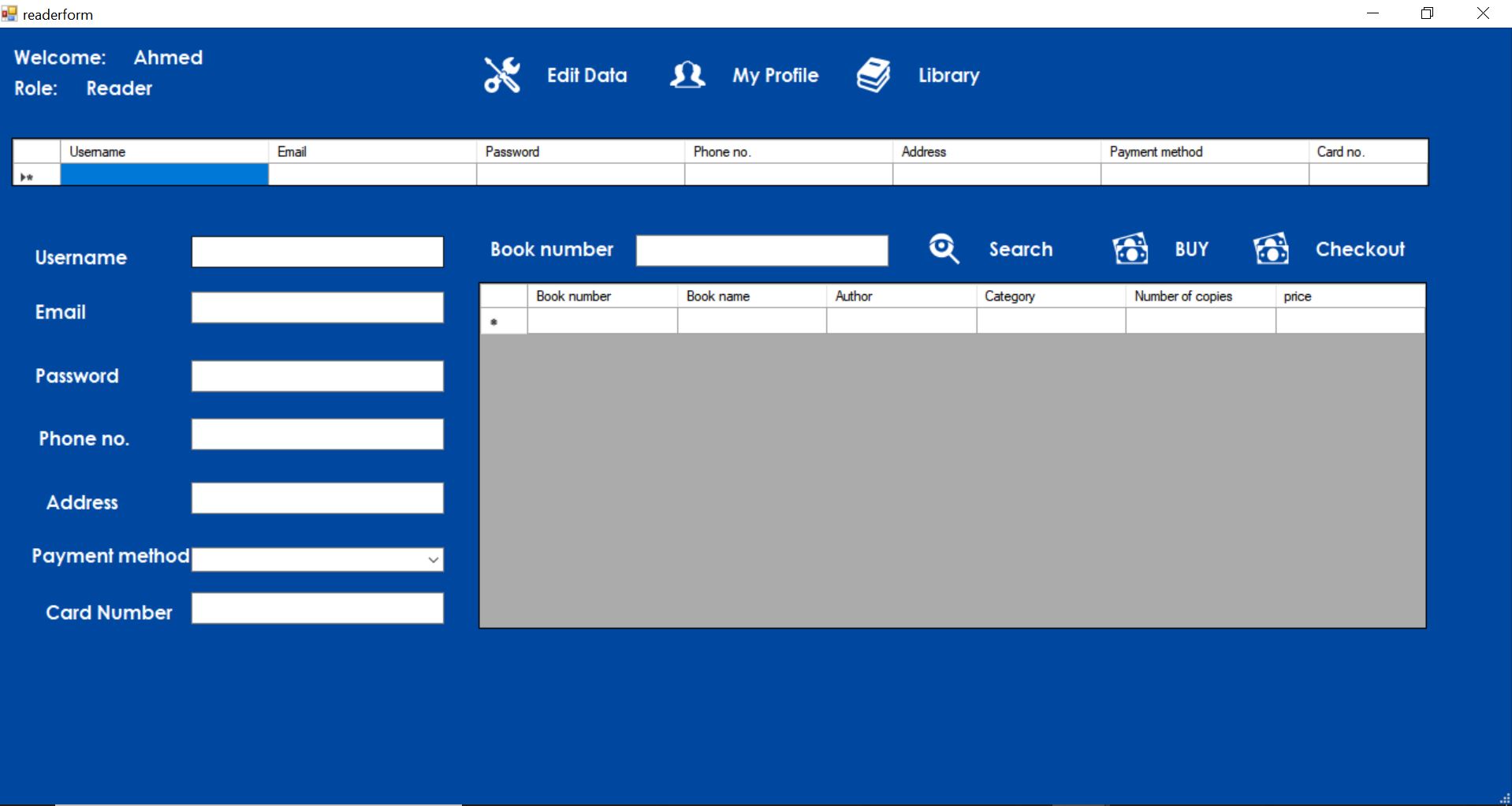Select empty price cell in book grid
The width and height of the screenshot is (1512, 806).
pyautogui.click(x=1350, y=320)
